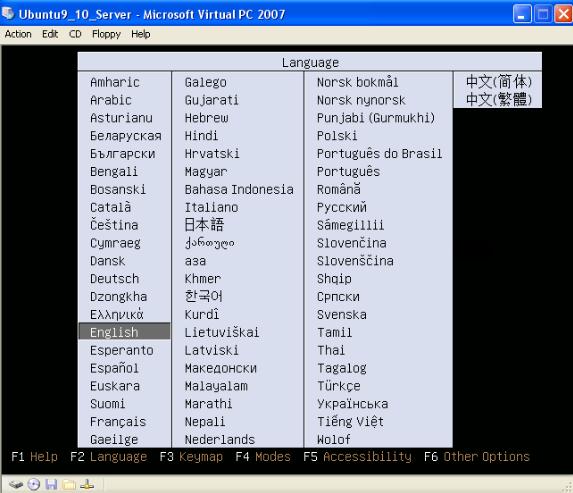Screen dimensions: 573x493
Task: Select Lietuviškai language
Action: point(222,332)
